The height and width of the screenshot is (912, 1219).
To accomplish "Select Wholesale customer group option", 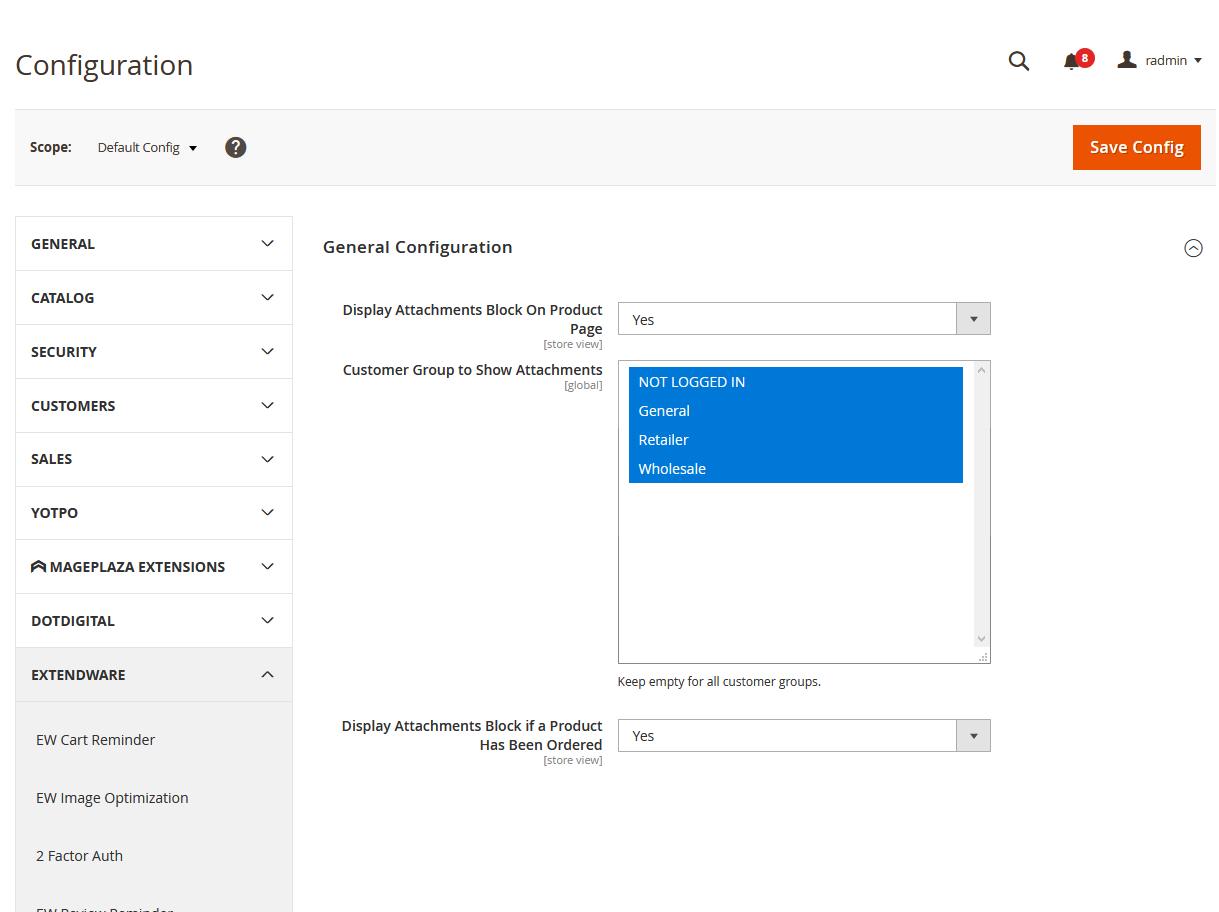I will (796, 469).
